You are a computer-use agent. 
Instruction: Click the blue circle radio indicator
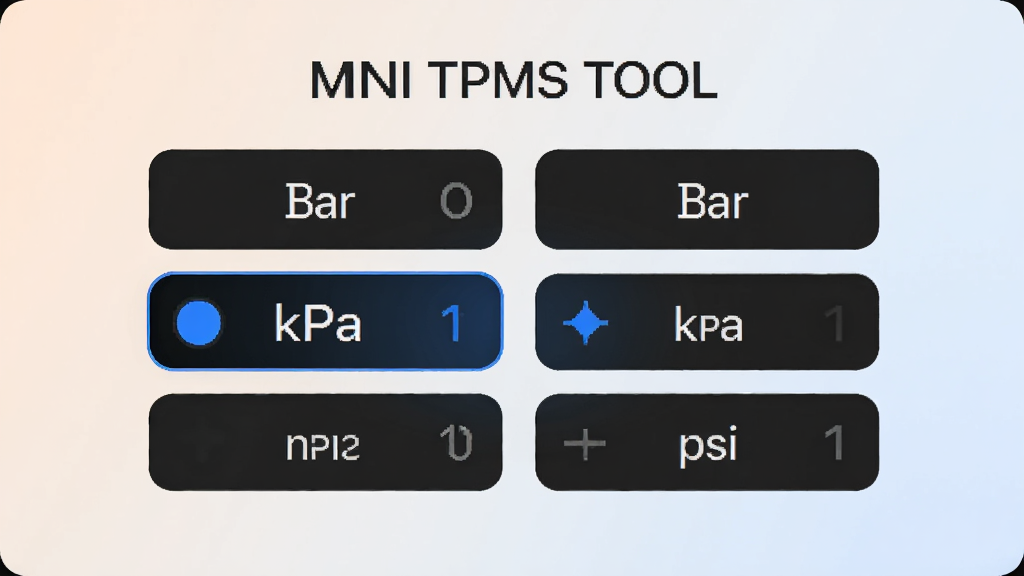(199, 323)
